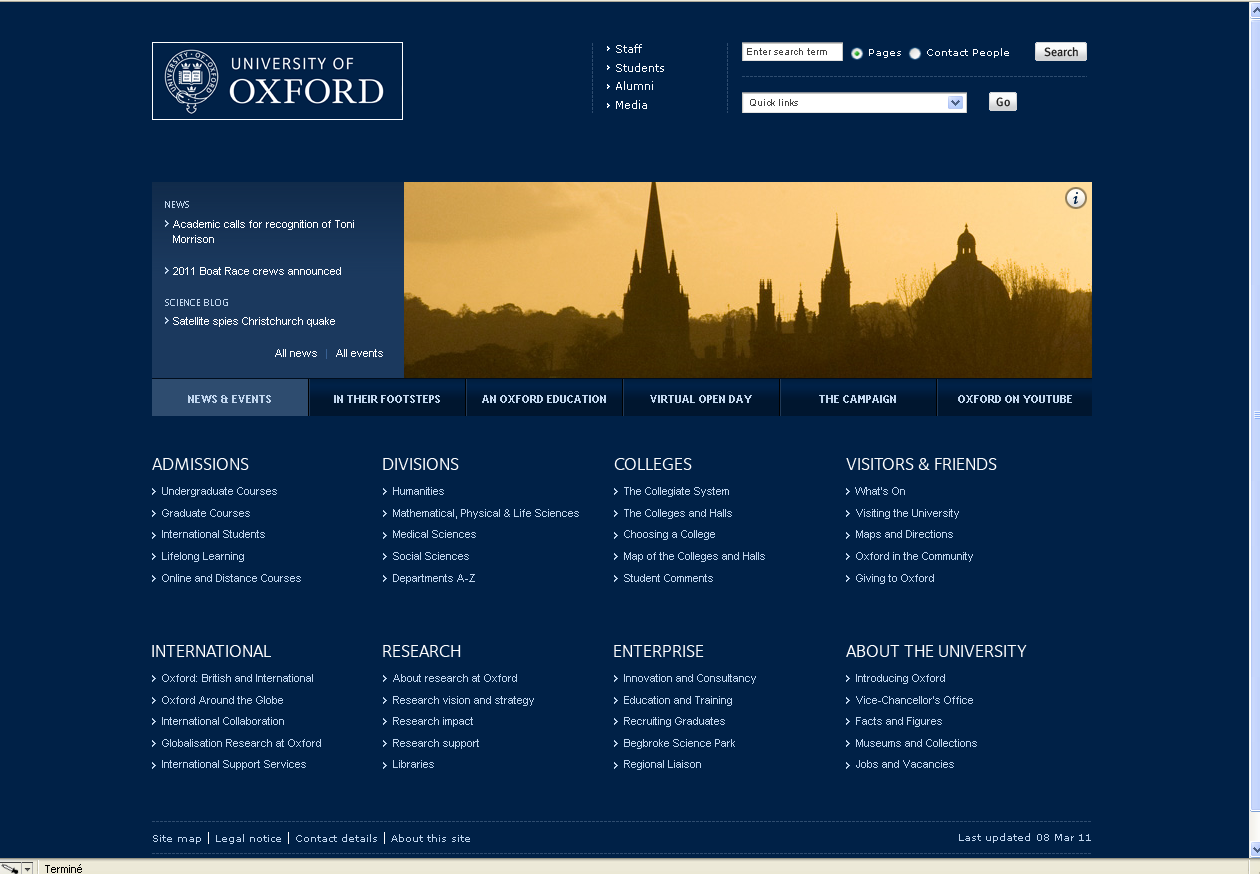
Task: Open Medical Sciences
Action: pyautogui.click(x=434, y=534)
